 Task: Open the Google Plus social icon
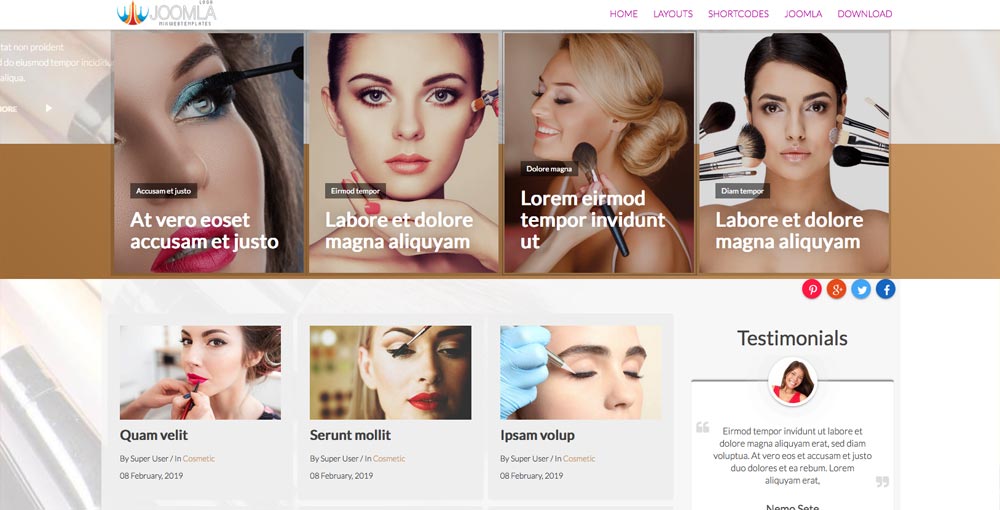click(x=837, y=289)
